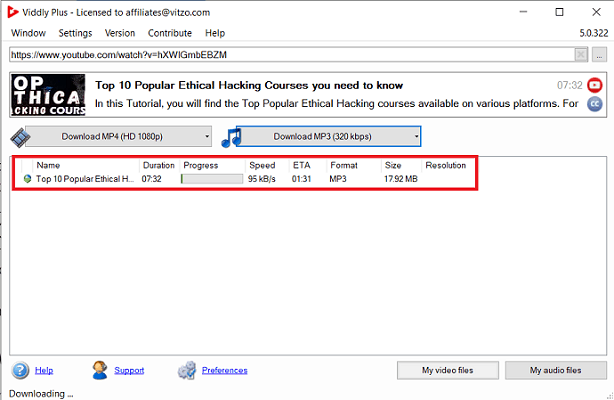Click the gears Preferences icon

(x=187, y=370)
